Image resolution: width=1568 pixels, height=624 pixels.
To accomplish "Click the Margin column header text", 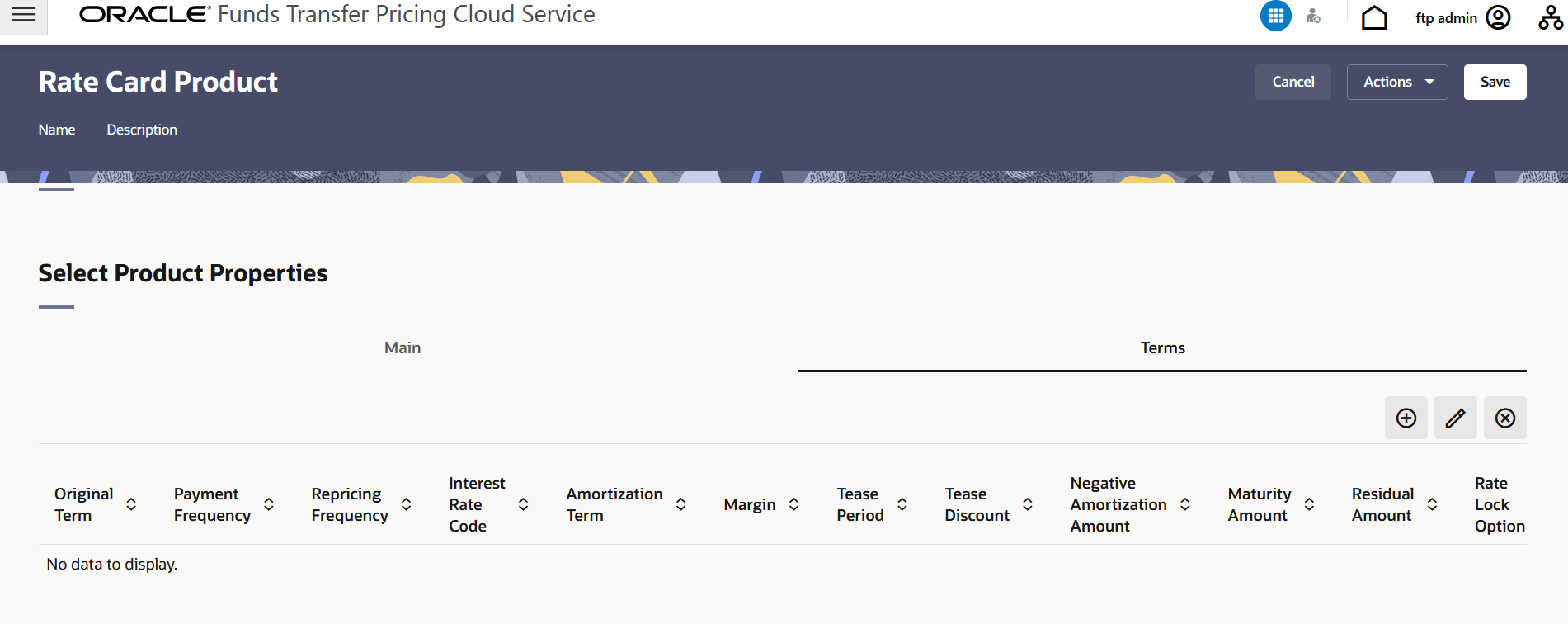I will (x=750, y=504).
